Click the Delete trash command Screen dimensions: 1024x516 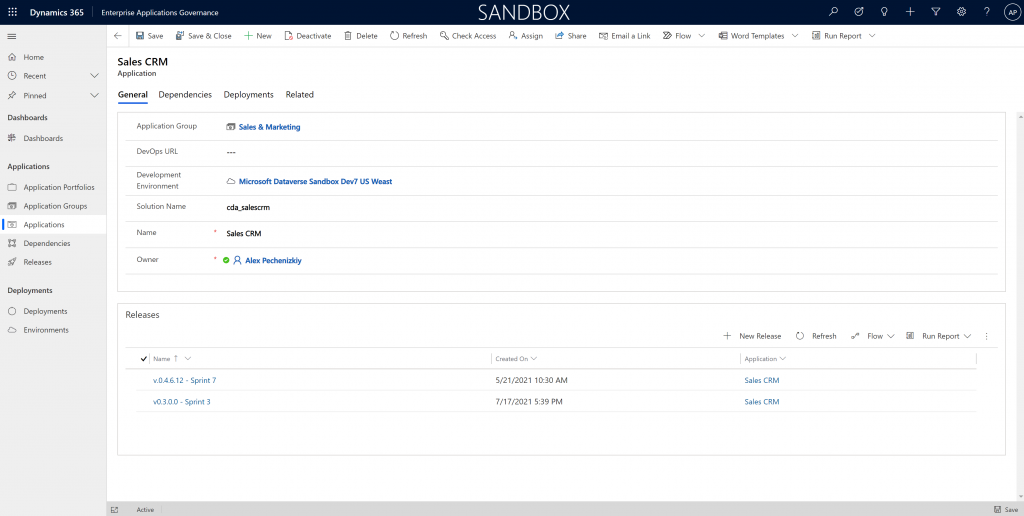click(x=360, y=36)
